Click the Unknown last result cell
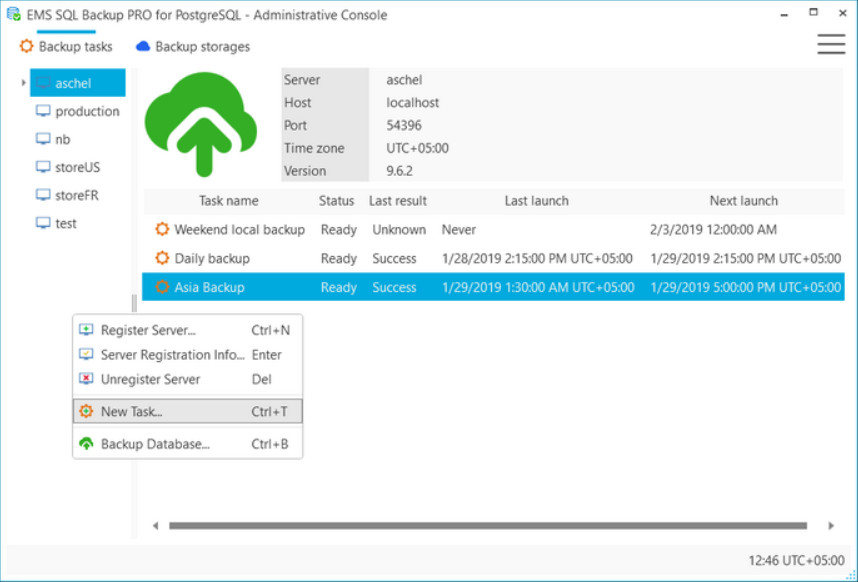This screenshot has width=858, height=582. [x=399, y=230]
